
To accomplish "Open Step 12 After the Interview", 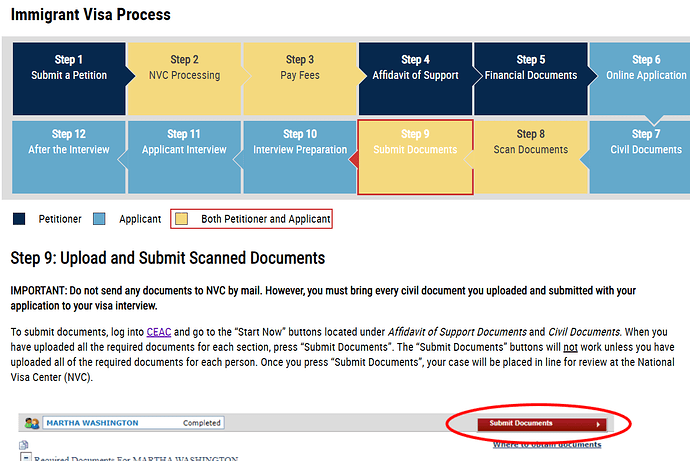I will (69, 157).
